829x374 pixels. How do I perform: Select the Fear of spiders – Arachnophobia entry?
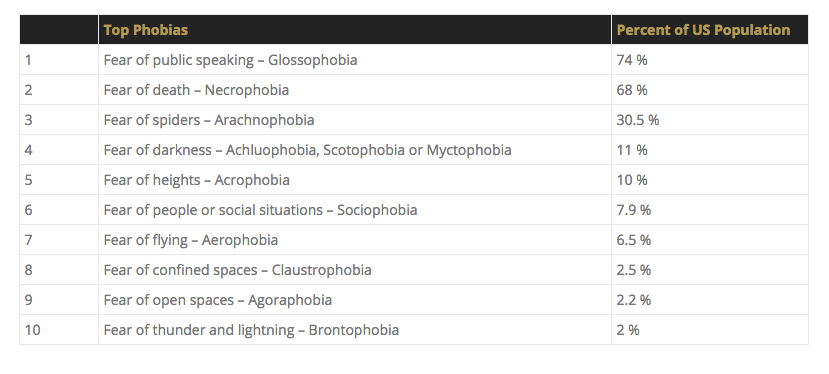tap(209, 120)
